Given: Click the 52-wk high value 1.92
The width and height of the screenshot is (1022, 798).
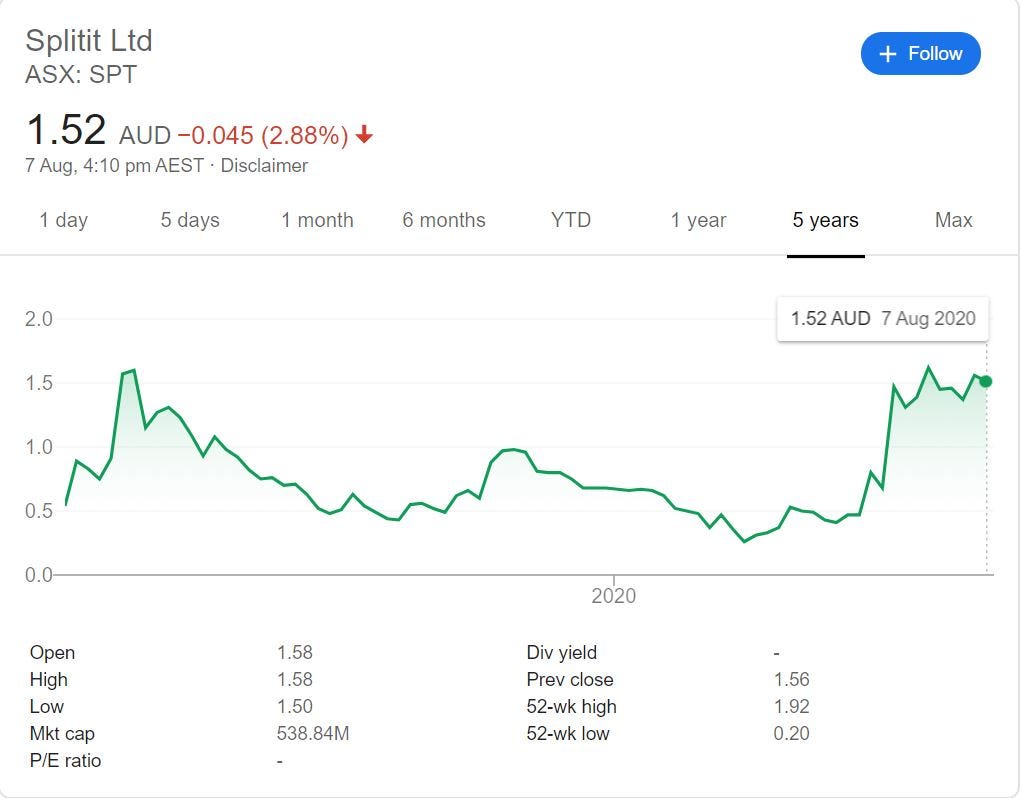Looking at the screenshot, I should pyautogui.click(x=791, y=707).
